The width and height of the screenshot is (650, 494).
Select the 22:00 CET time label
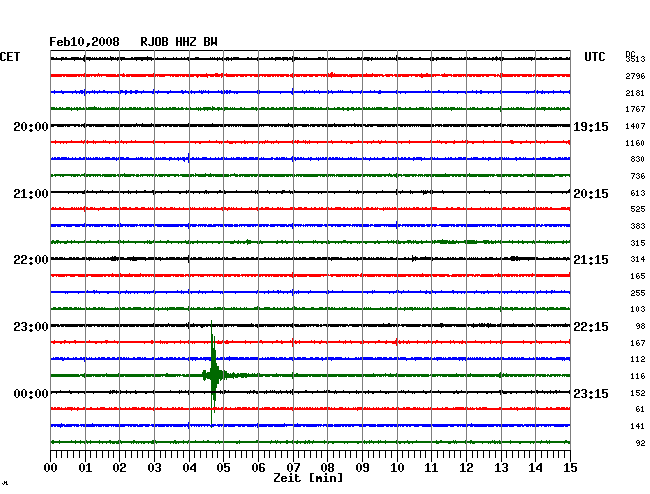click(x=31, y=260)
